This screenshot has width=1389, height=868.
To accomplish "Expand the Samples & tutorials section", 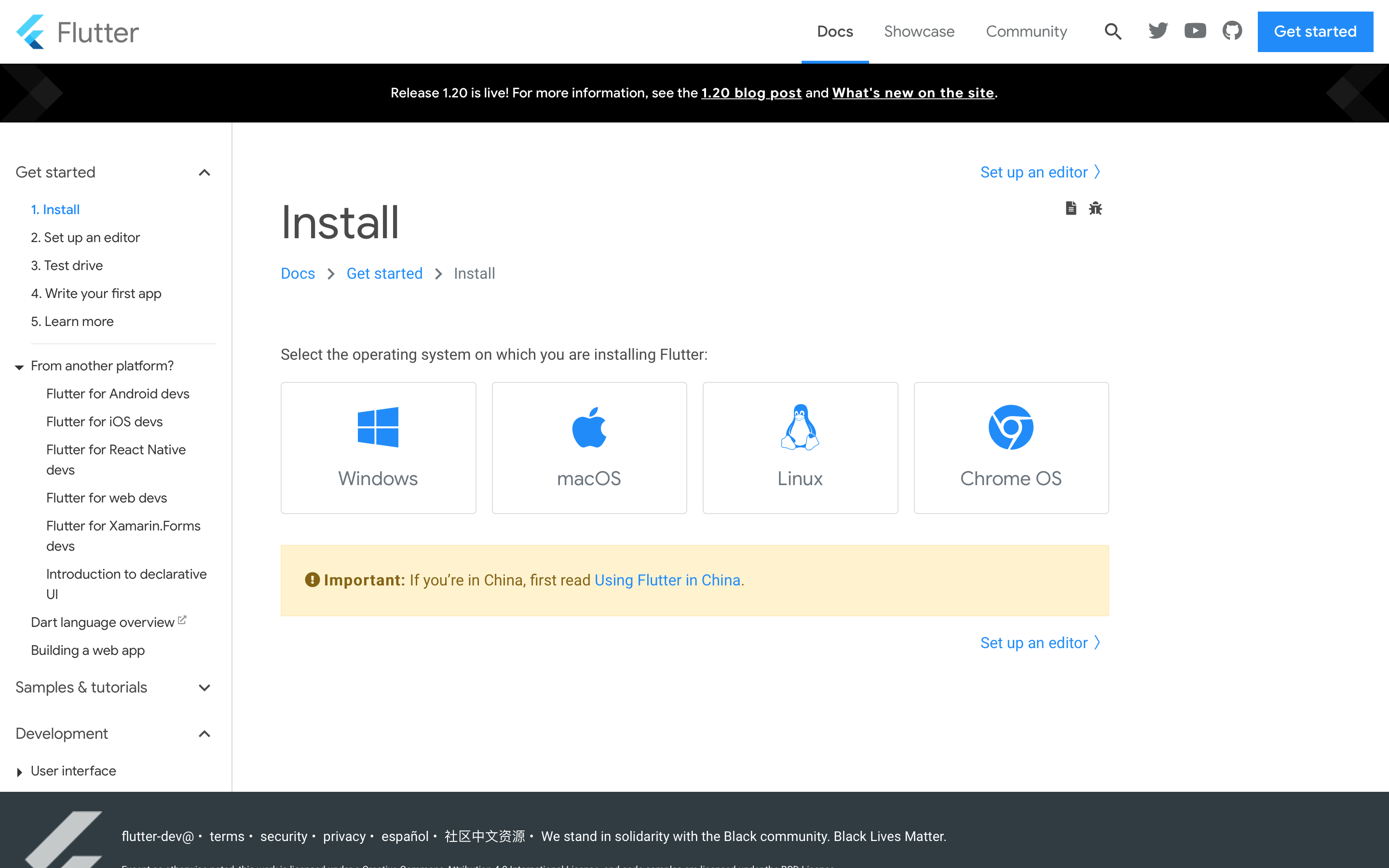I will tap(204, 688).
